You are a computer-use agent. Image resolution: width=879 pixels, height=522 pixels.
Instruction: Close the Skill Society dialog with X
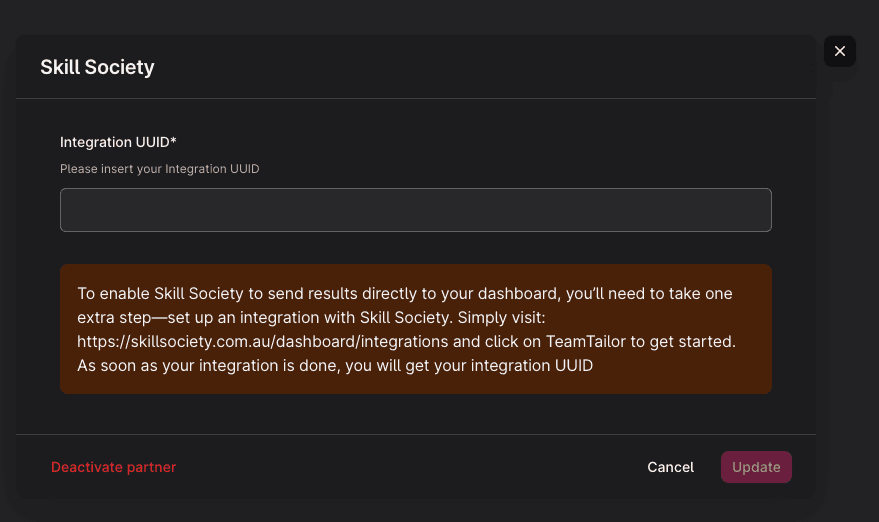(x=839, y=51)
